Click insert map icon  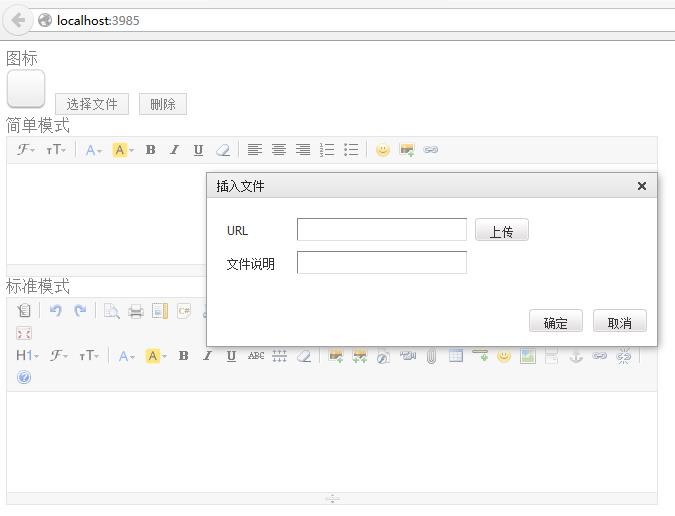click(528, 356)
